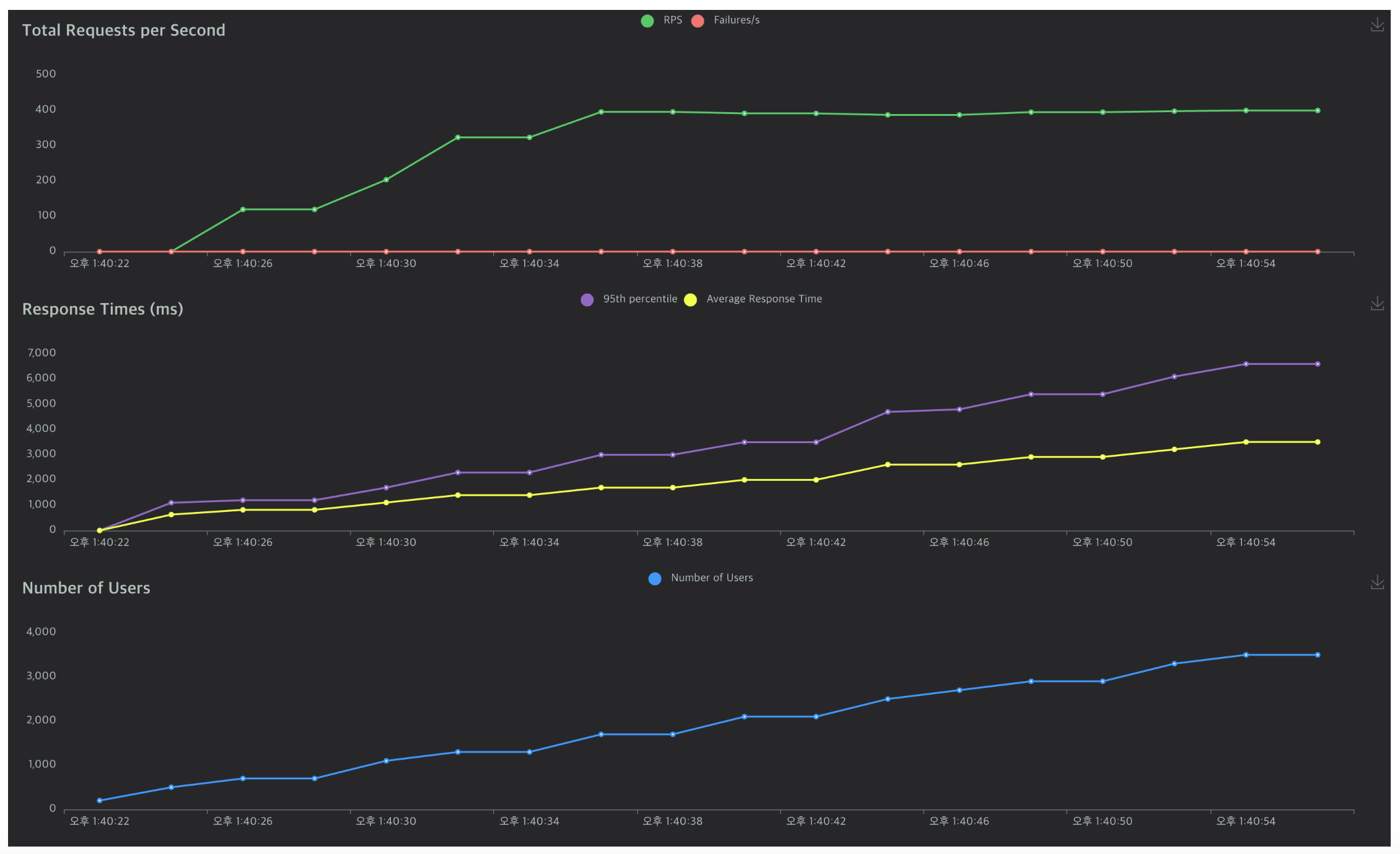Toggle the RPS series legend
Screen dimensions: 1400x854
coord(672,20)
